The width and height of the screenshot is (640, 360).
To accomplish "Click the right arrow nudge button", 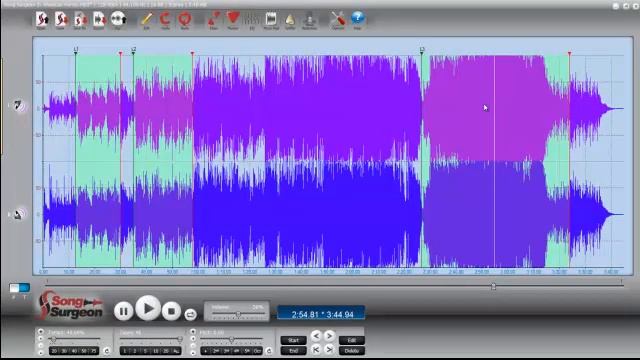I will [x=329, y=336].
